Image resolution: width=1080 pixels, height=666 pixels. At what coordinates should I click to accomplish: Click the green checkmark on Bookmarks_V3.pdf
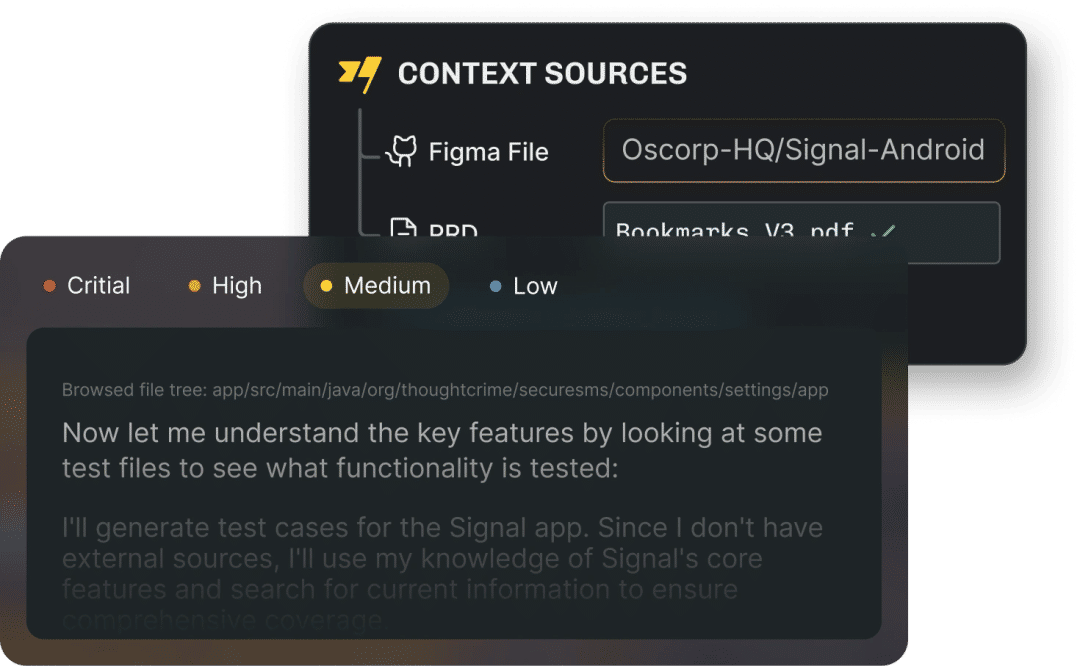tap(884, 231)
